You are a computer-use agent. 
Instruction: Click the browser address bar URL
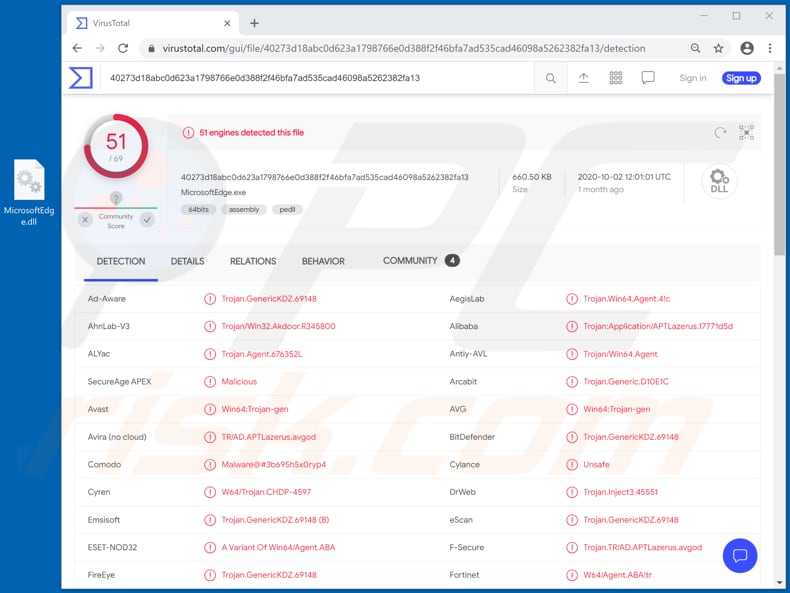point(404,48)
